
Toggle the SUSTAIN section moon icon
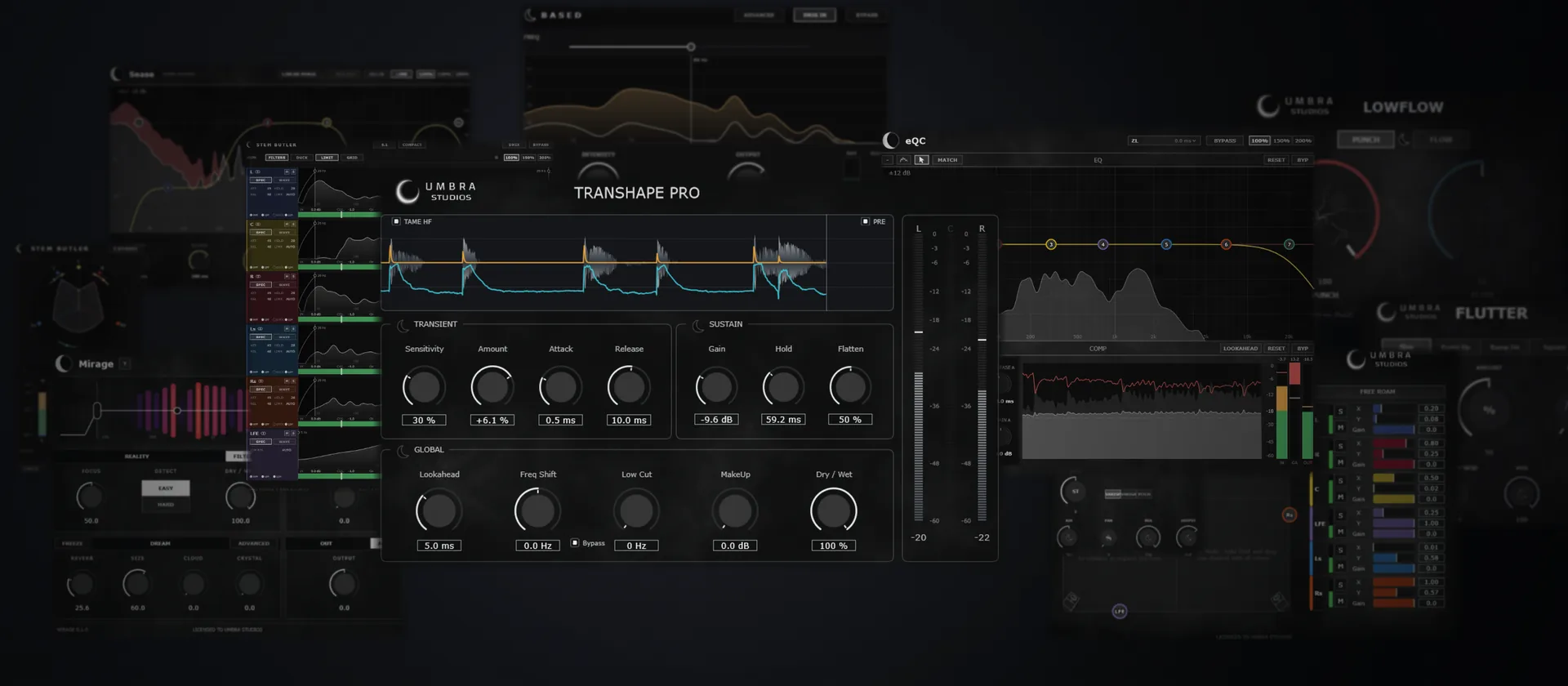click(698, 326)
